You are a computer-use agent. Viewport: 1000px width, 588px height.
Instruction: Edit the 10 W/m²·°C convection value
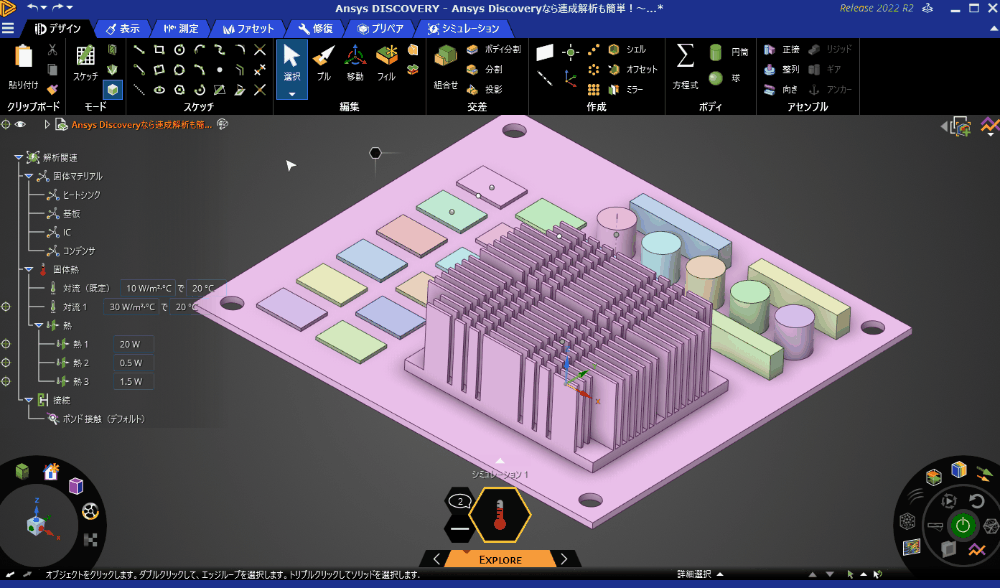click(148, 288)
